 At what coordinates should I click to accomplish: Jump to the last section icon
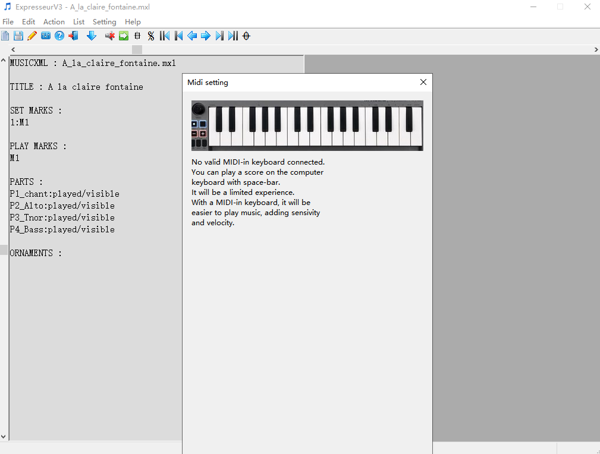[x=233, y=36]
